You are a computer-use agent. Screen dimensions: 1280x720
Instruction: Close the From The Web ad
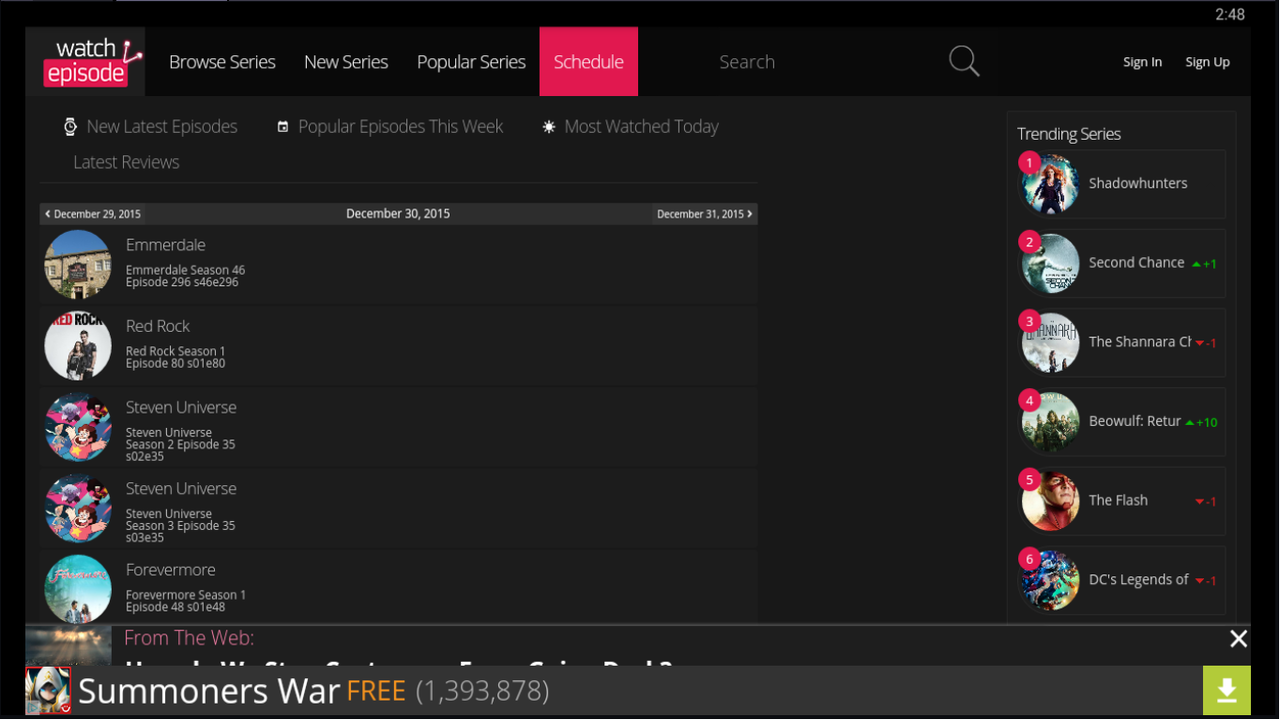[1238, 638]
